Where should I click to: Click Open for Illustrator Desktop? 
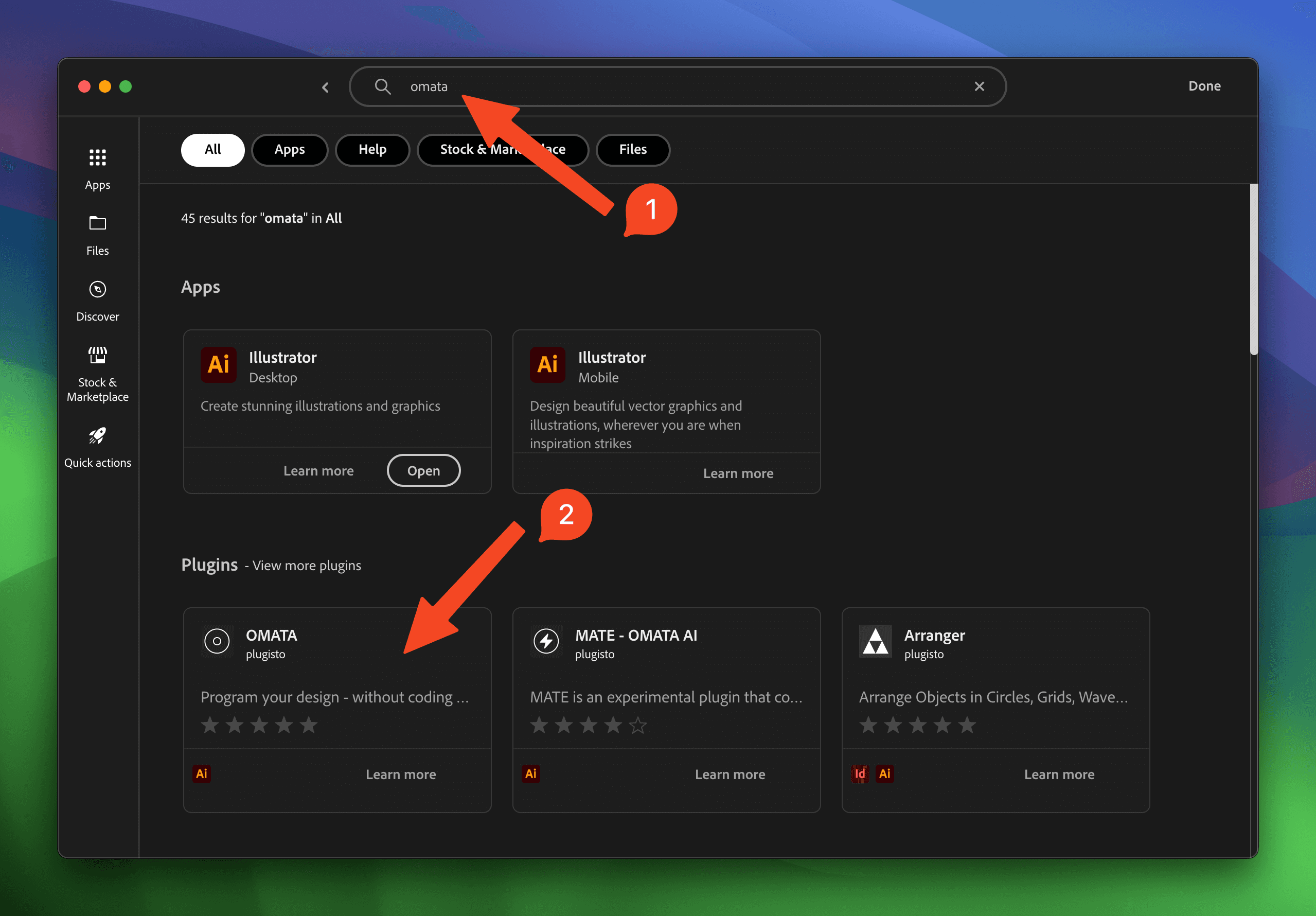click(423, 471)
